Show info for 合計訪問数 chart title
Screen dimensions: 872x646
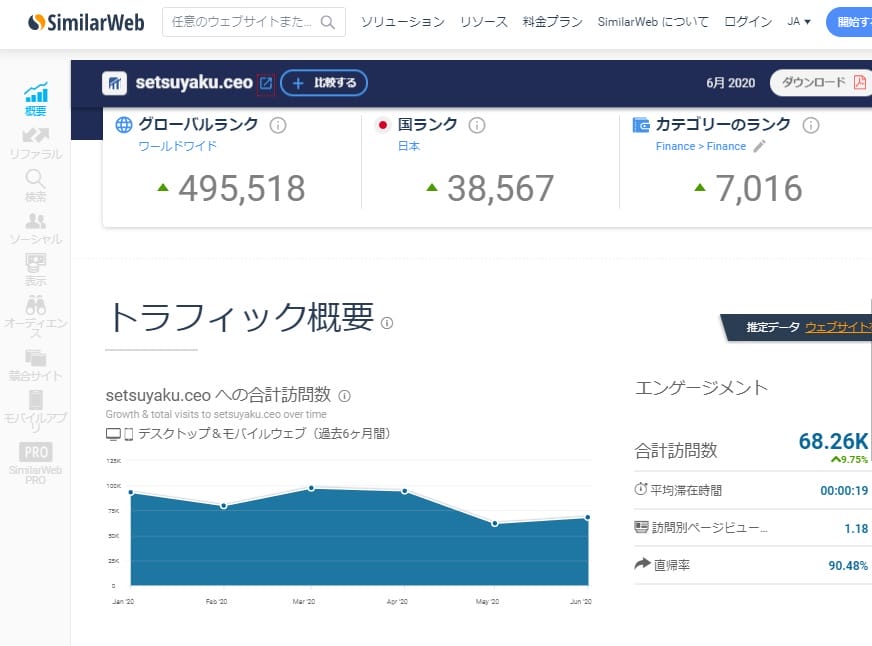click(x=345, y=396)
